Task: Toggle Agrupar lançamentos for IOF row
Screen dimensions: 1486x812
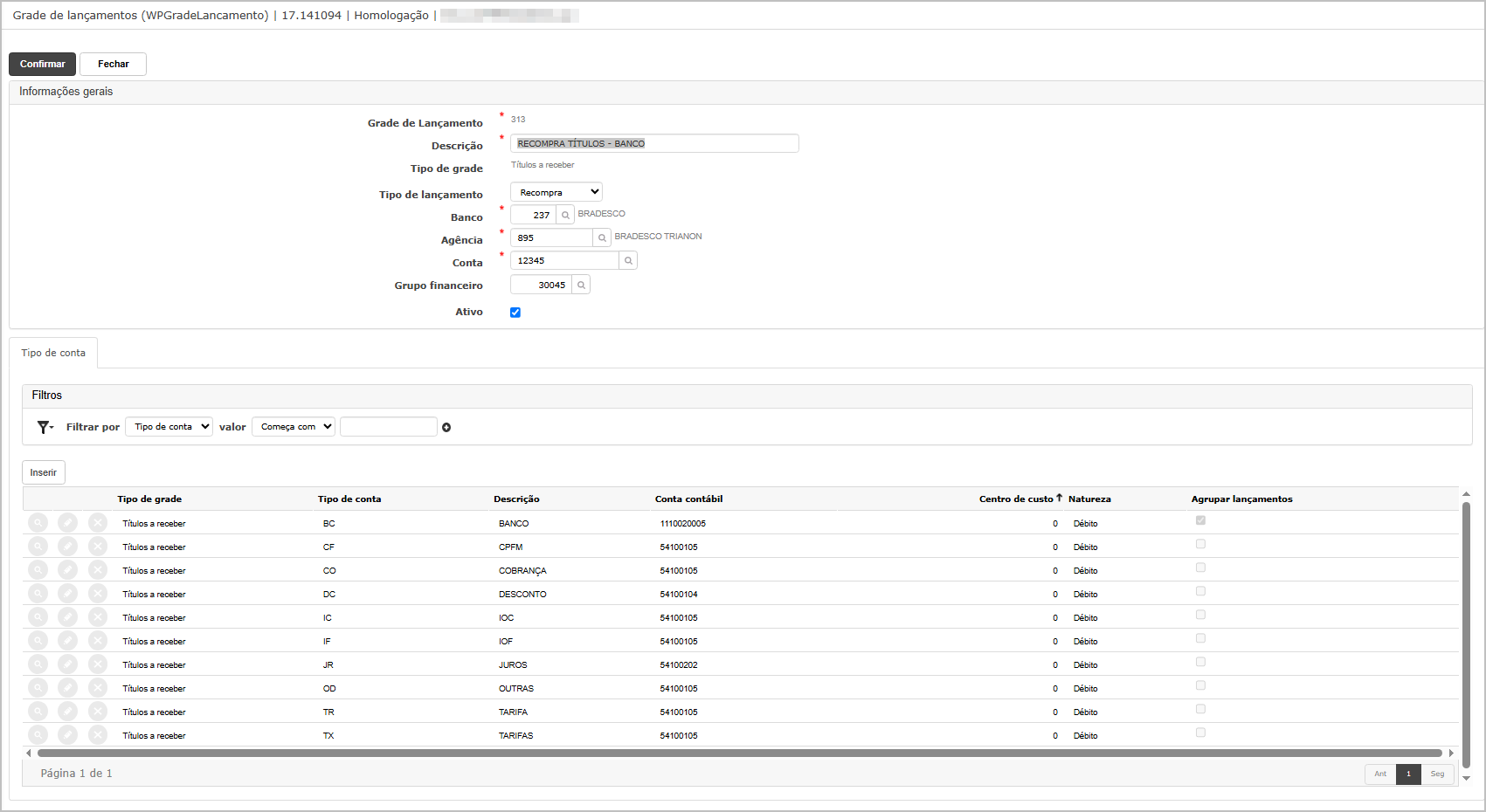Action: tap(1200, 638)
